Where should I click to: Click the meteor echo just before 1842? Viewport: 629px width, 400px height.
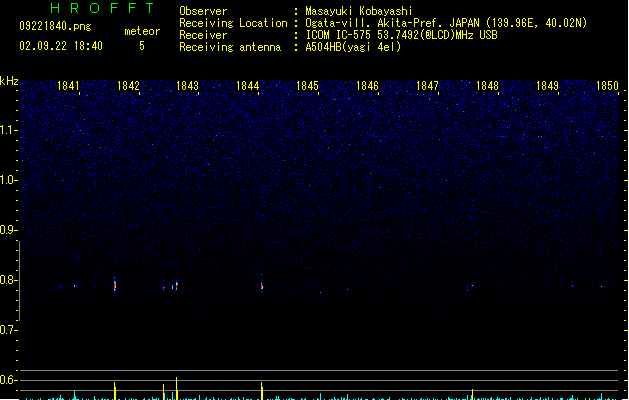point(115,285)
